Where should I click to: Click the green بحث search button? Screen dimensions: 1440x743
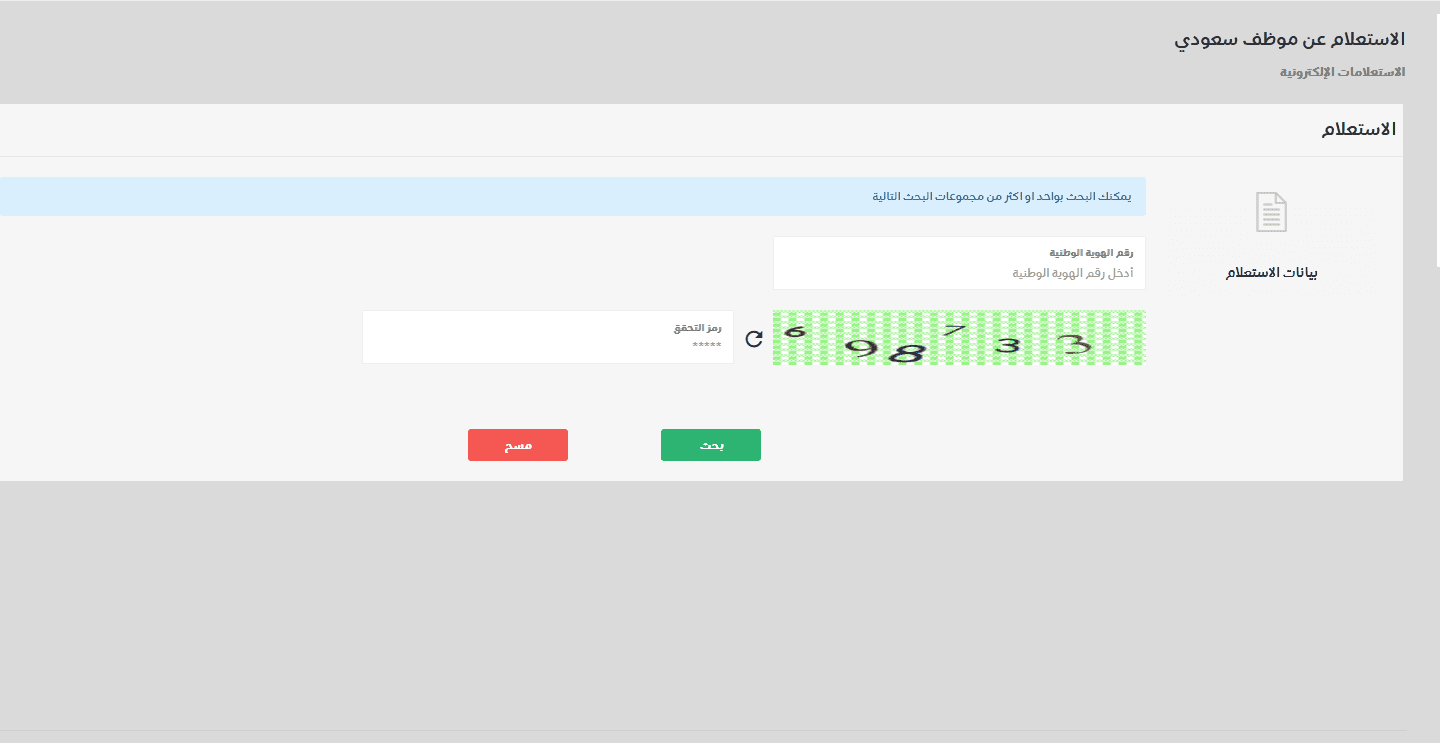pyautogui.click(x=711, y=445)
